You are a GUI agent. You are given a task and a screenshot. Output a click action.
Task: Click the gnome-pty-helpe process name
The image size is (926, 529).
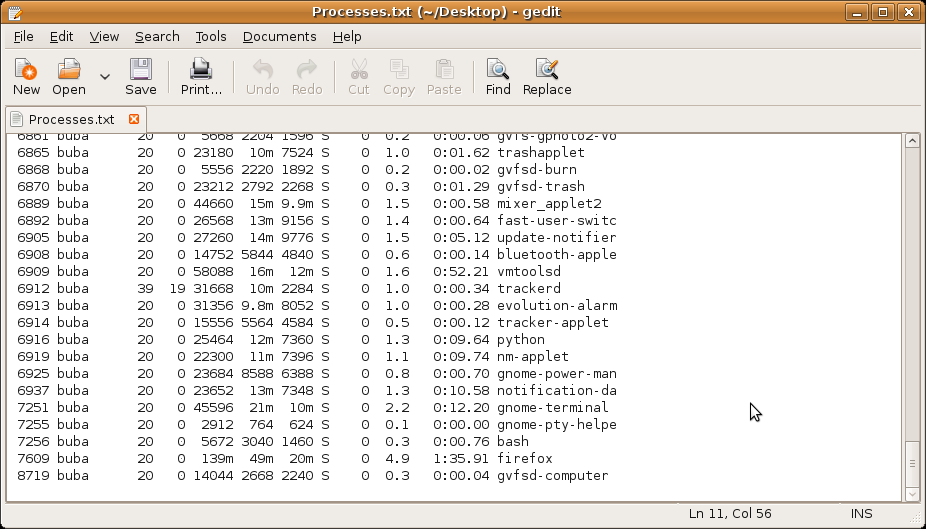(557, 425)
